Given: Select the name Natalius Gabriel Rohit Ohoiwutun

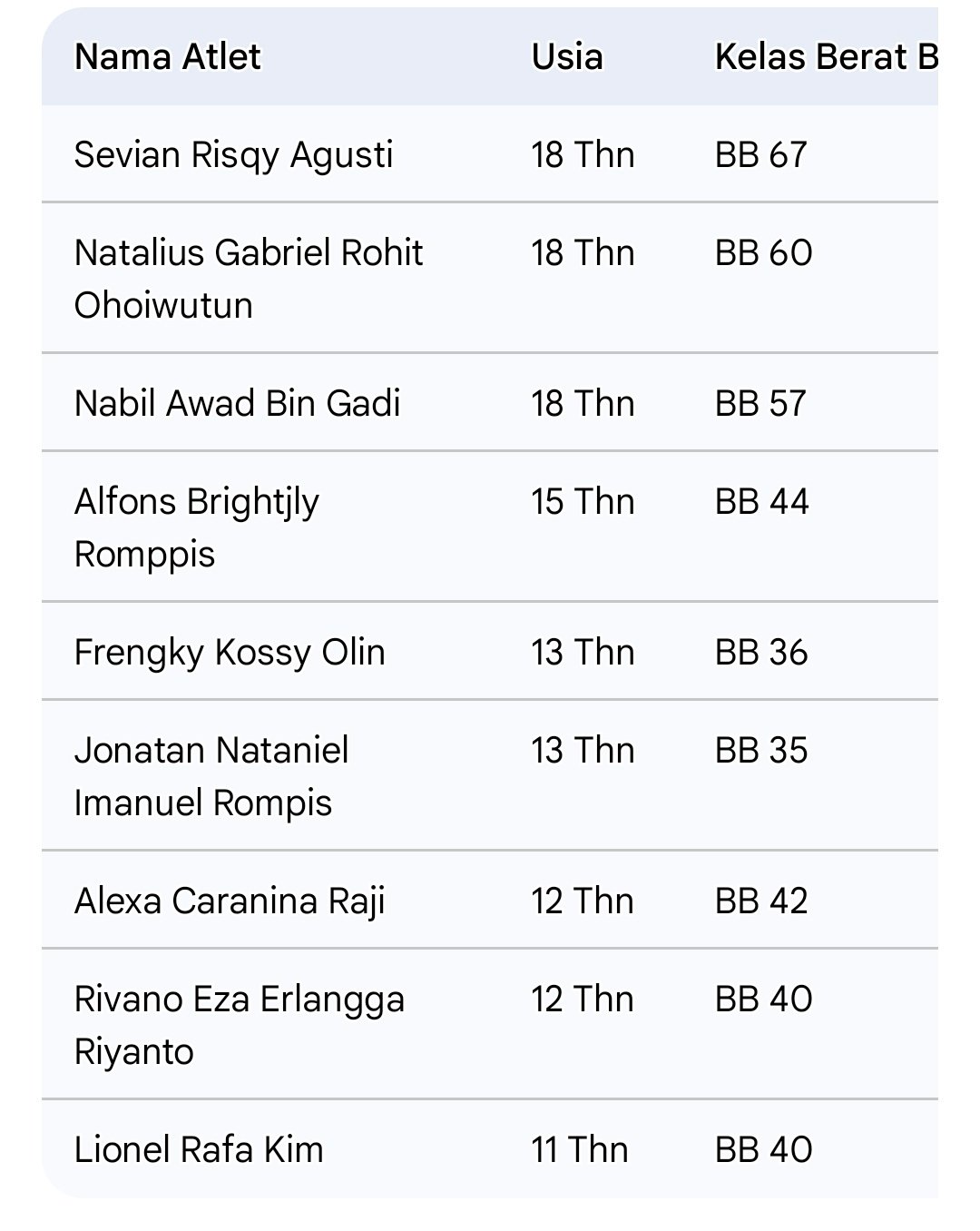Looking at the screenshot, I should [x=248, y=279].
